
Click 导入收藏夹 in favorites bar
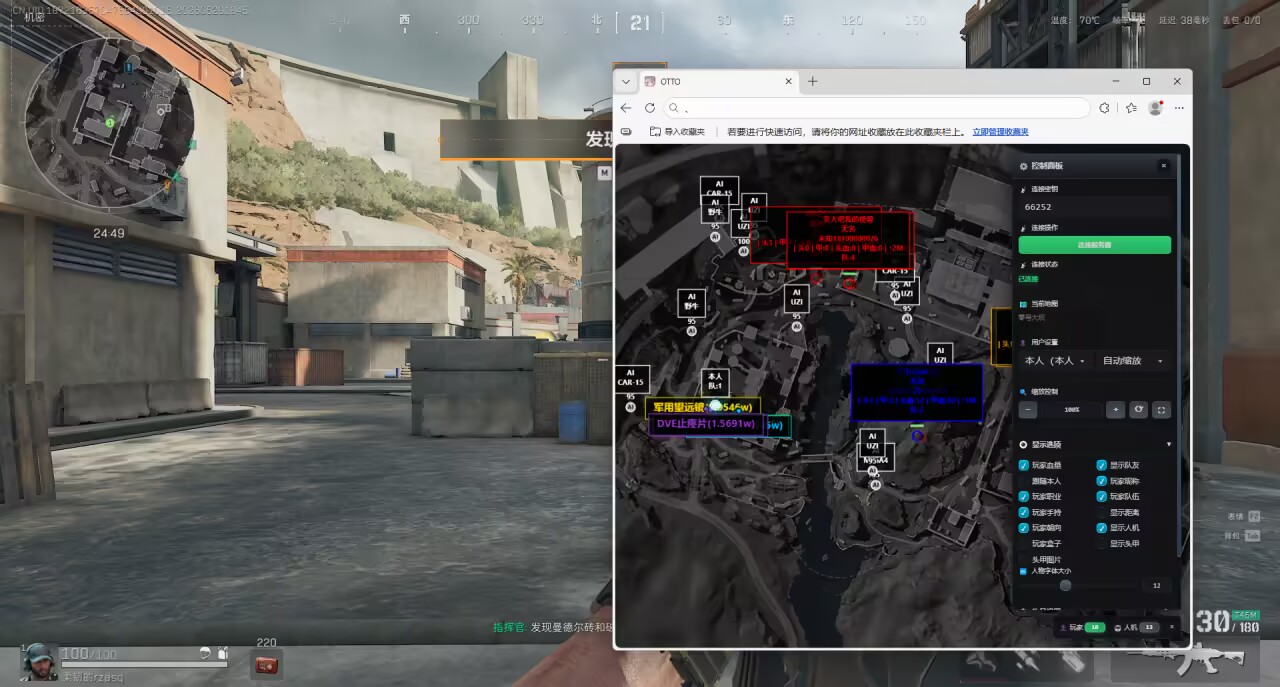pyautogui.click(x=677, y=132)
